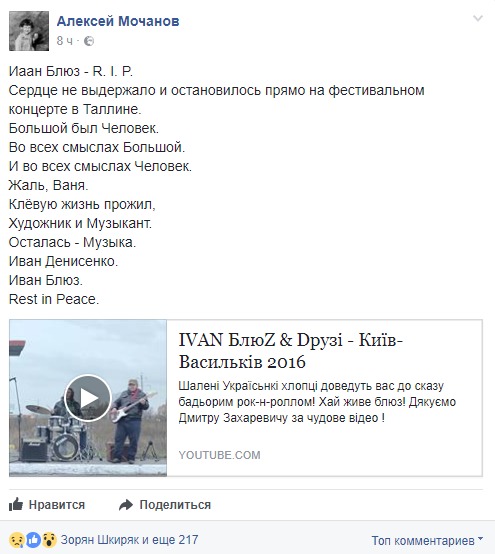The image size is (495, 554).
Task: Open post options chevron menu
Action: [478, 19]
